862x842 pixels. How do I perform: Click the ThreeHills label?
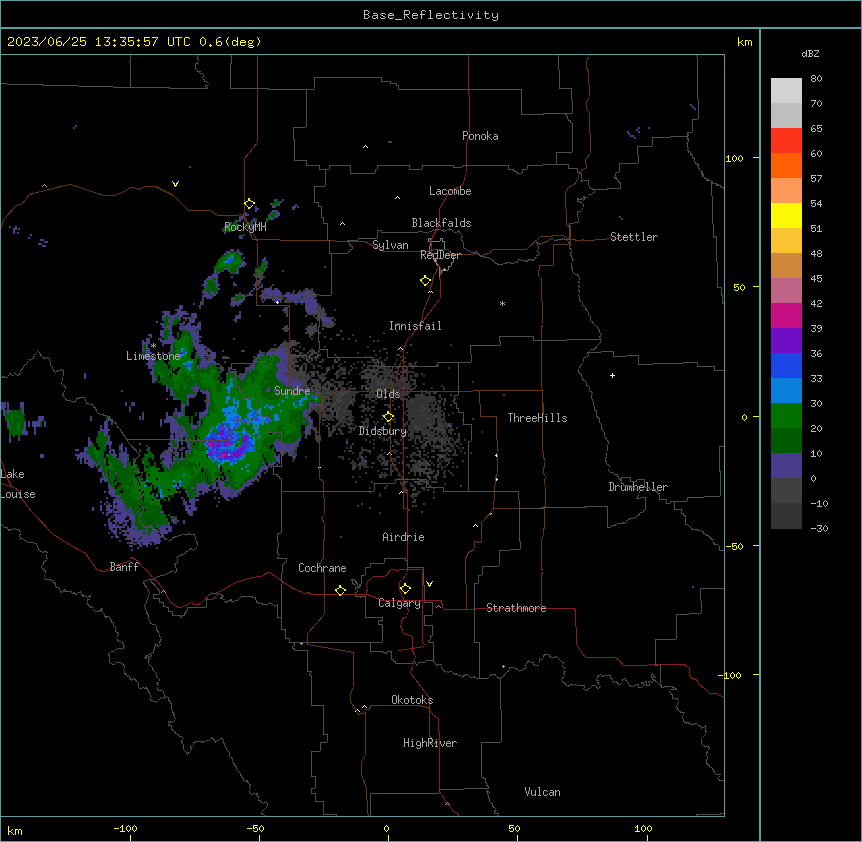[537, 418]
